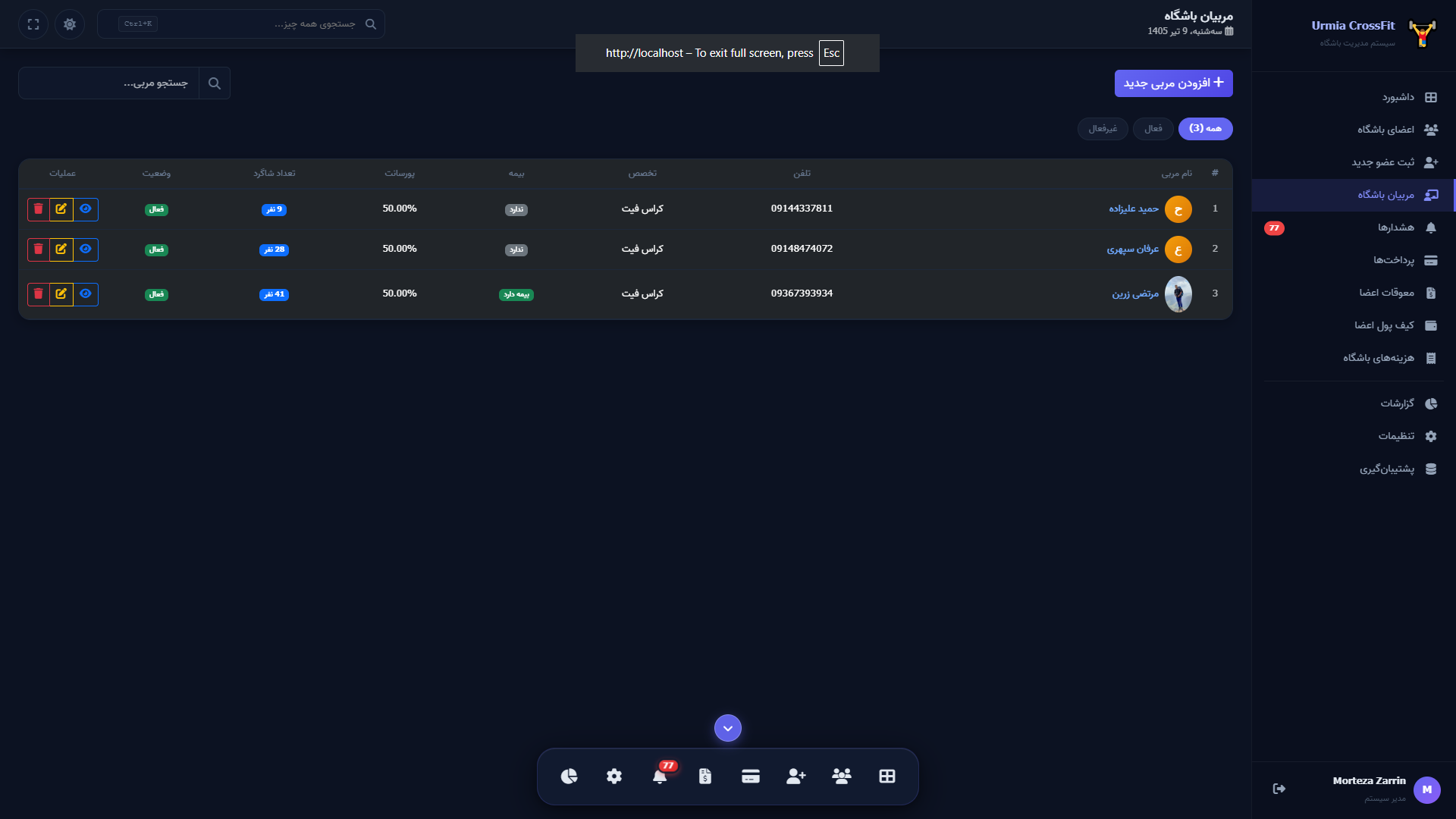Viewport: 1456px width, 819px height.
Task: View details of حمید علیزاده with eye icon
Action: (x=86, y=209)
